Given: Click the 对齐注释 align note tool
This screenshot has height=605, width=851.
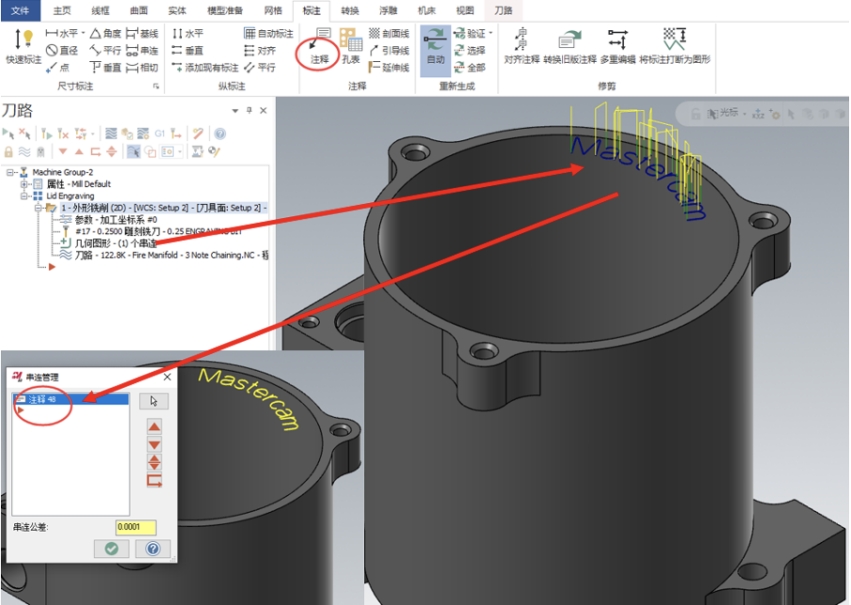Looking at the screenshot, I should [x=522, y=46].
